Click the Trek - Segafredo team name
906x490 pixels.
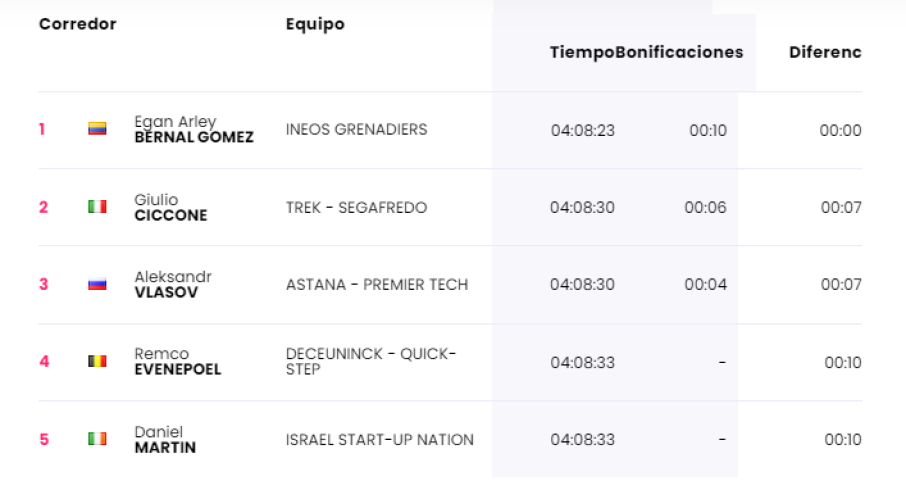[x=356, y=207]
